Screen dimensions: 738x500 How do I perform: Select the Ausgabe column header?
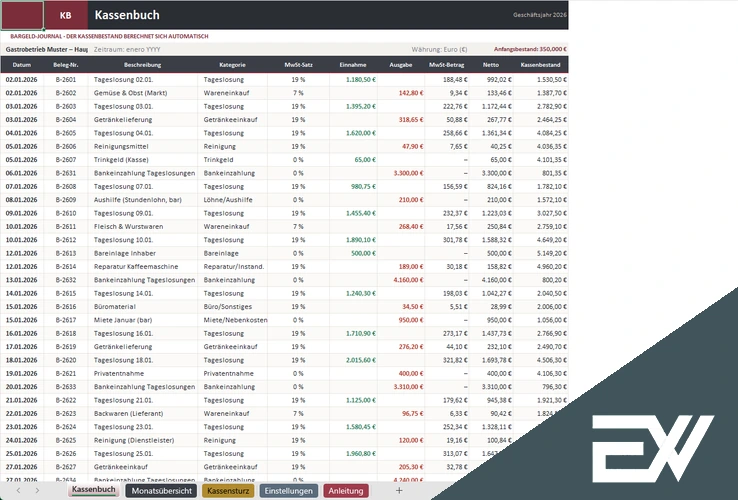[x=401, y=65]
